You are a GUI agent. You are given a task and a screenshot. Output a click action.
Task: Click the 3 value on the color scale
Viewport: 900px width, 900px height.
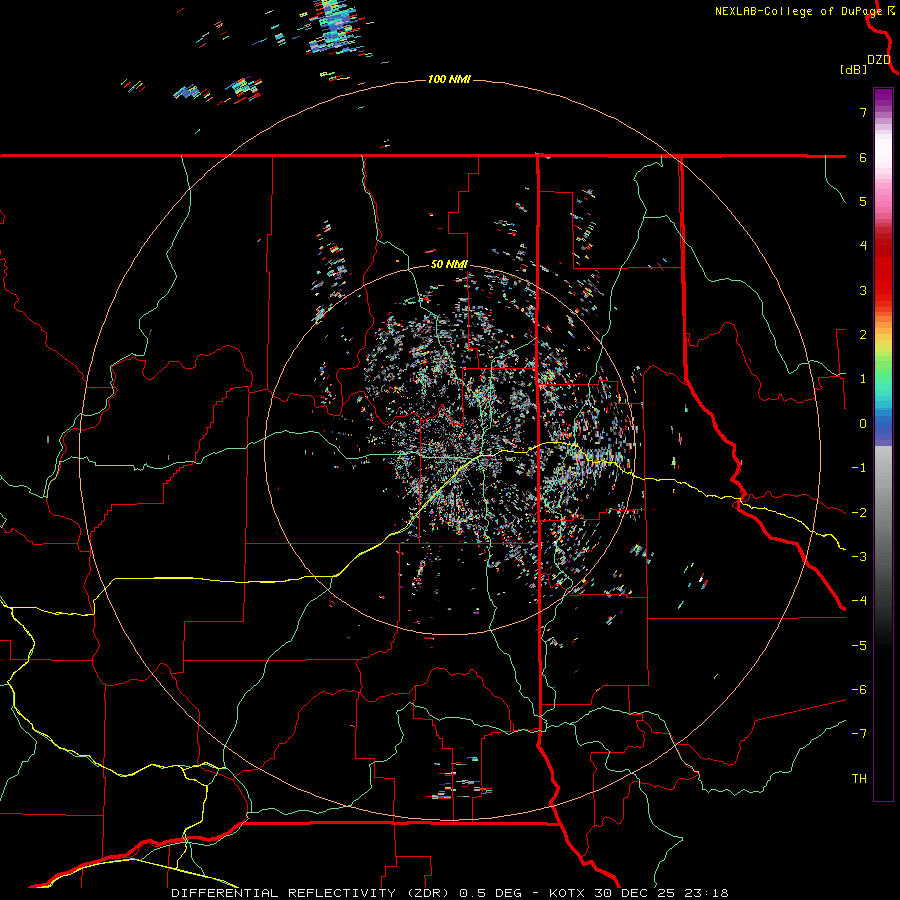[863, 290]
